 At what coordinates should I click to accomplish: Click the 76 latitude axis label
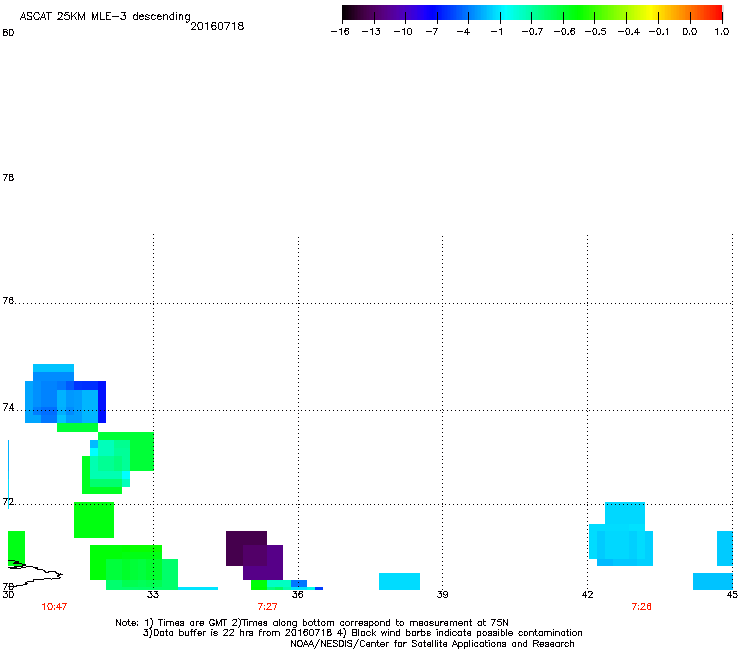[x=8, y=300]
